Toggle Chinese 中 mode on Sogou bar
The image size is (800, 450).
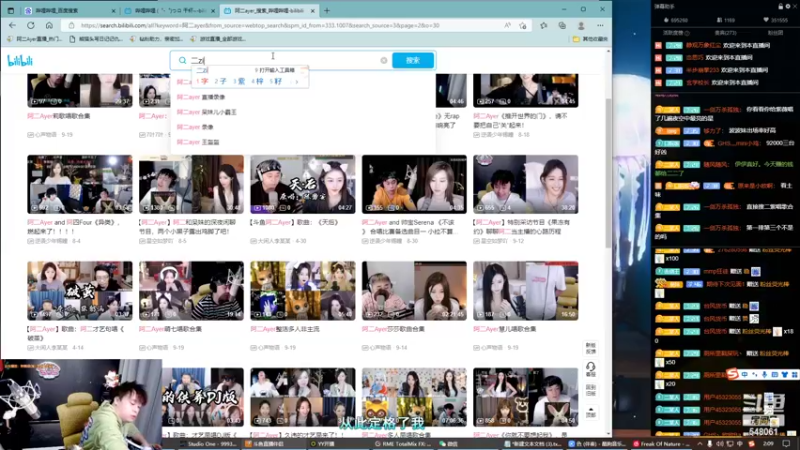tap(745, 374)
